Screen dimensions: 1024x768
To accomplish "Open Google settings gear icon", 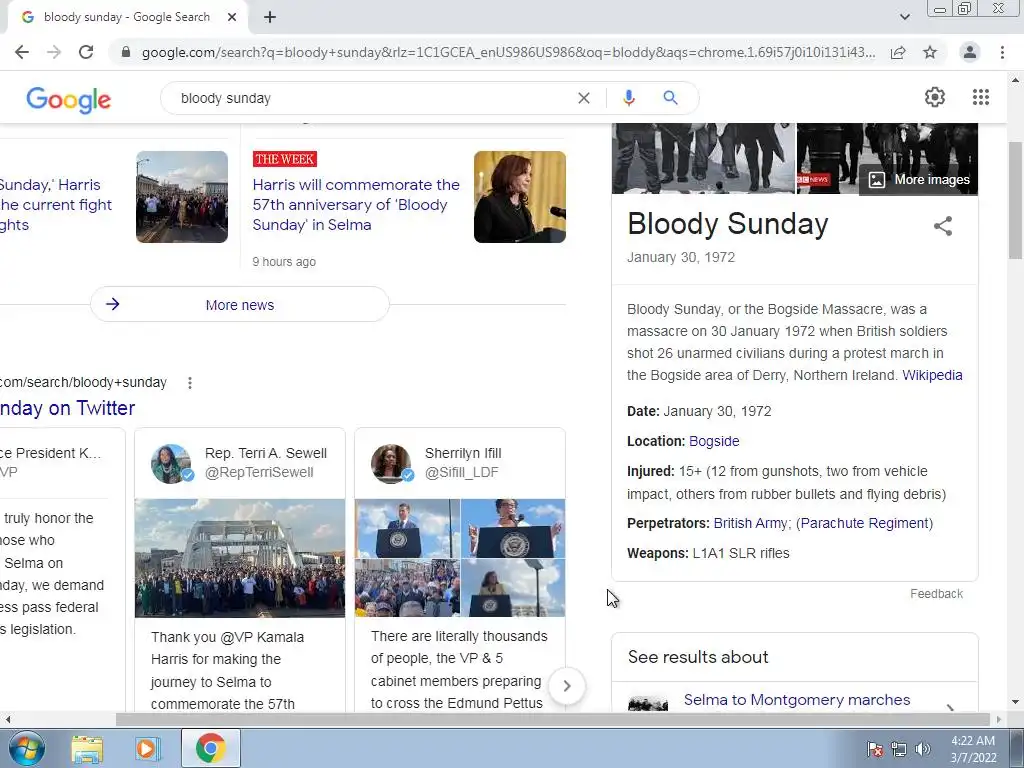I will (x=935, y=97).
